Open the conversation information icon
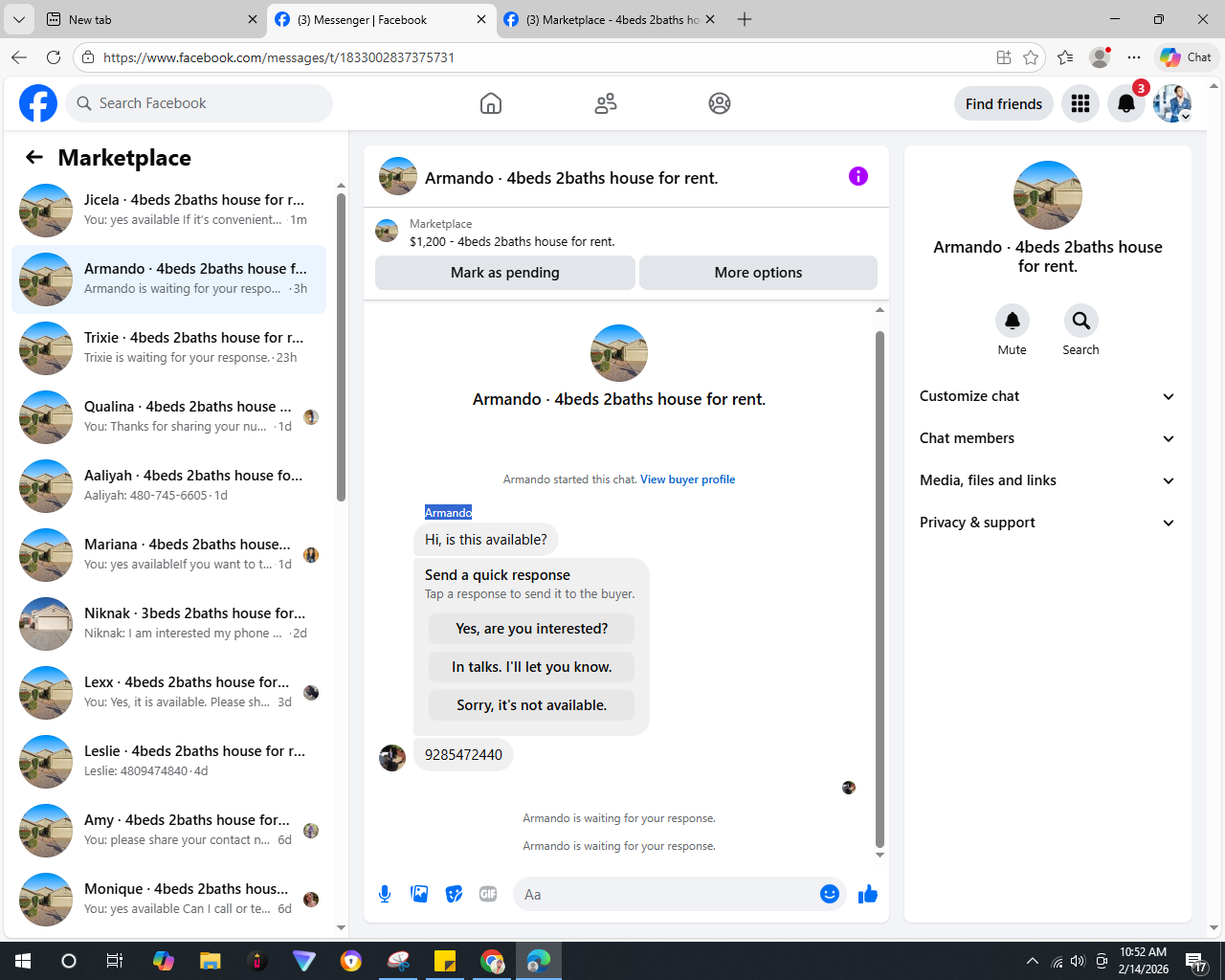The width and height of the screenshot is (1225, 980). click(858, 176)
